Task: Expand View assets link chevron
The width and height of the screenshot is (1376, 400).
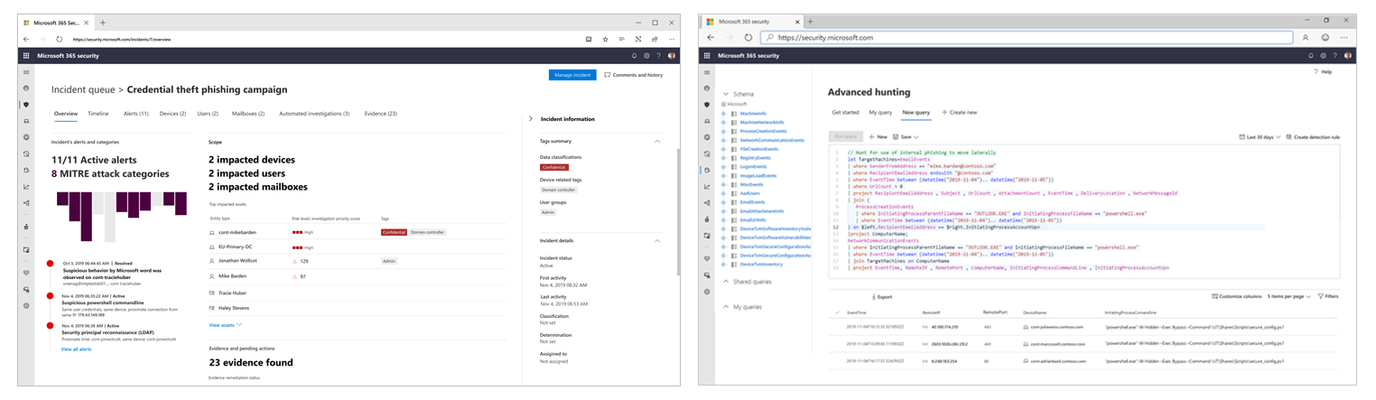Action: [x=239, y=325]
